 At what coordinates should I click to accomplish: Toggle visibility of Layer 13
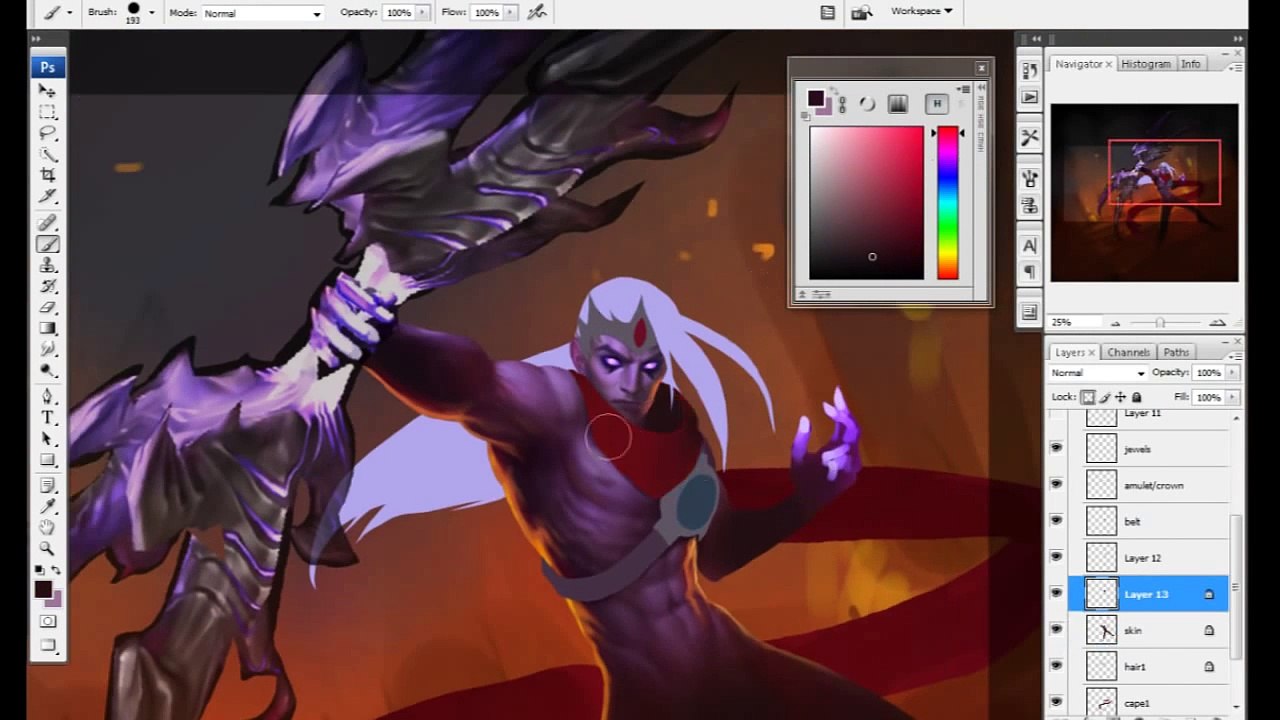[1056, 594]
